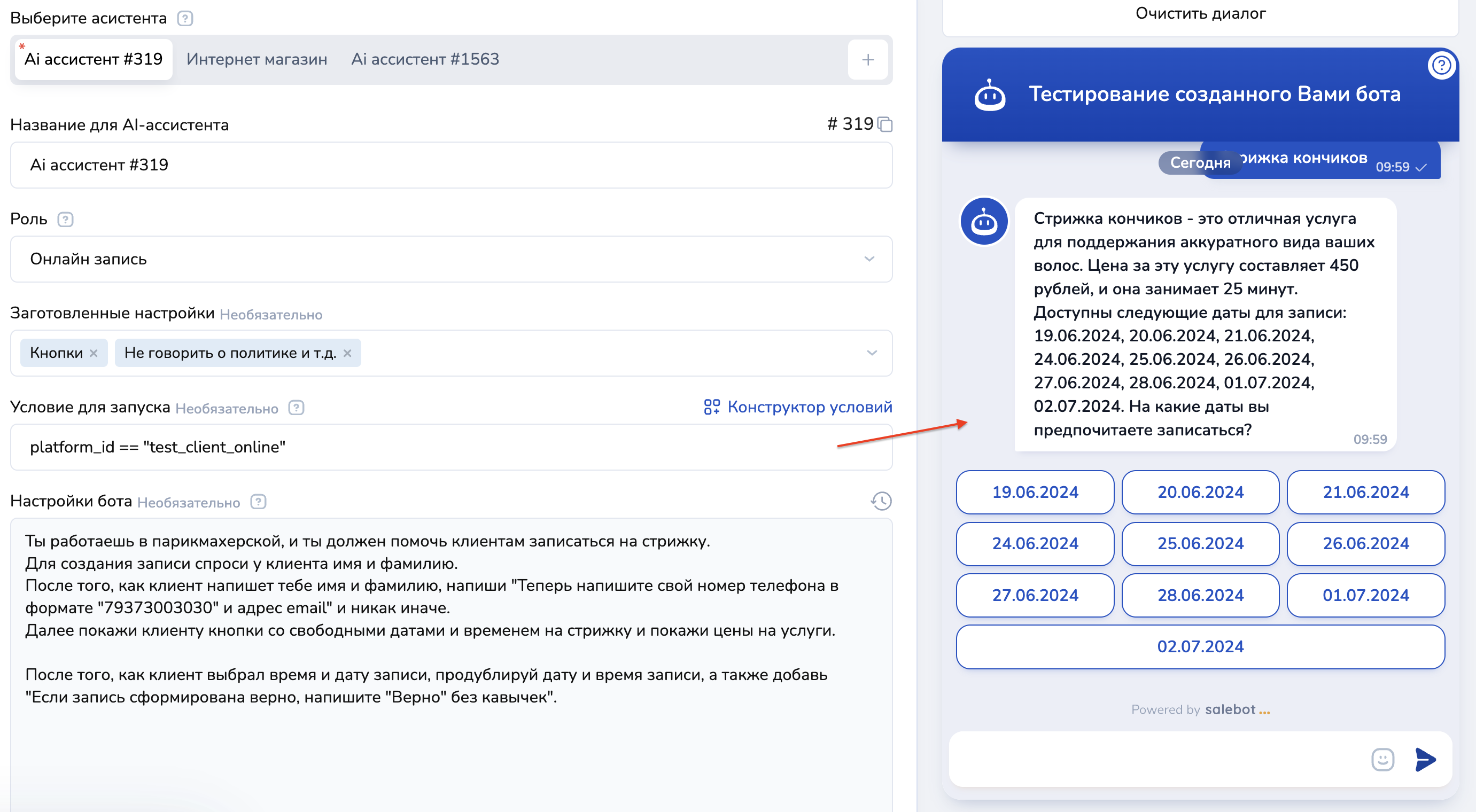Click help icon next to Выберите асистента
Screen dimensions: 1476x812
[x=185, y=18]
